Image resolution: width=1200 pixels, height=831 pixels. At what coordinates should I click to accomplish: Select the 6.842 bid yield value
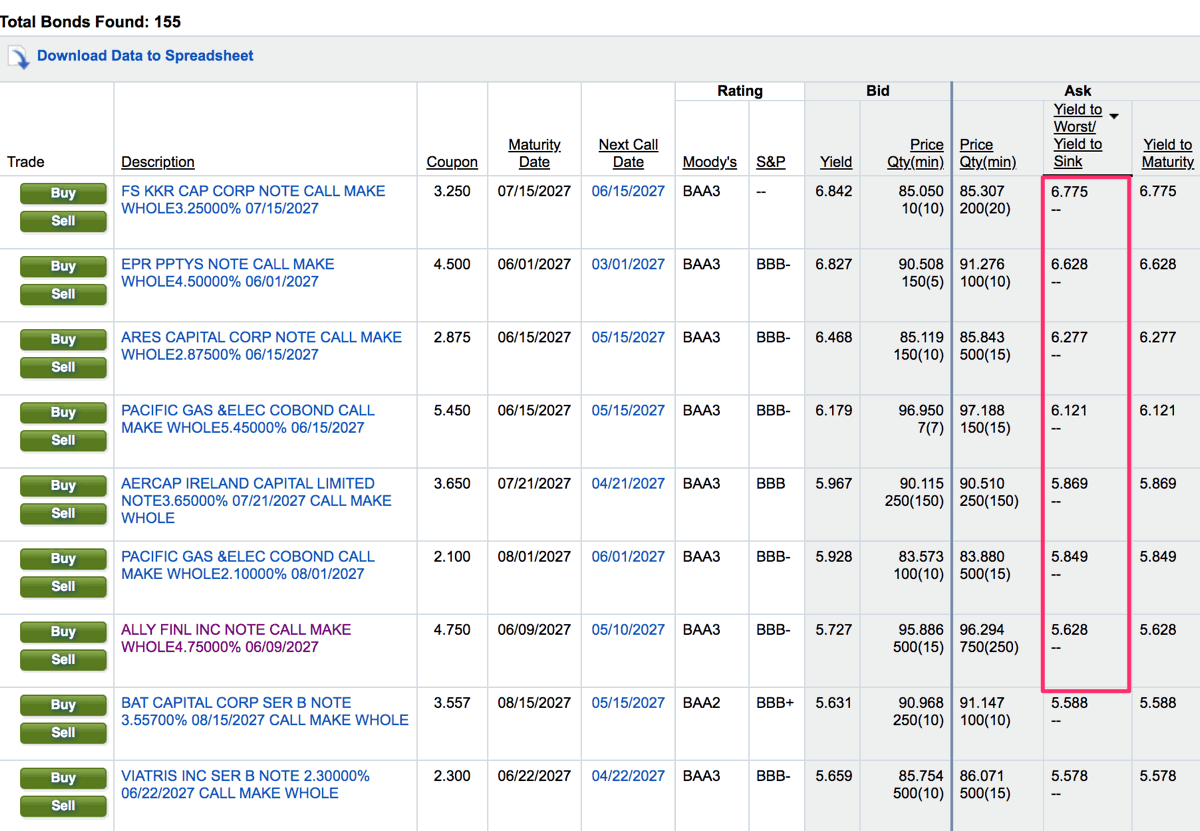tap(834, 191)
